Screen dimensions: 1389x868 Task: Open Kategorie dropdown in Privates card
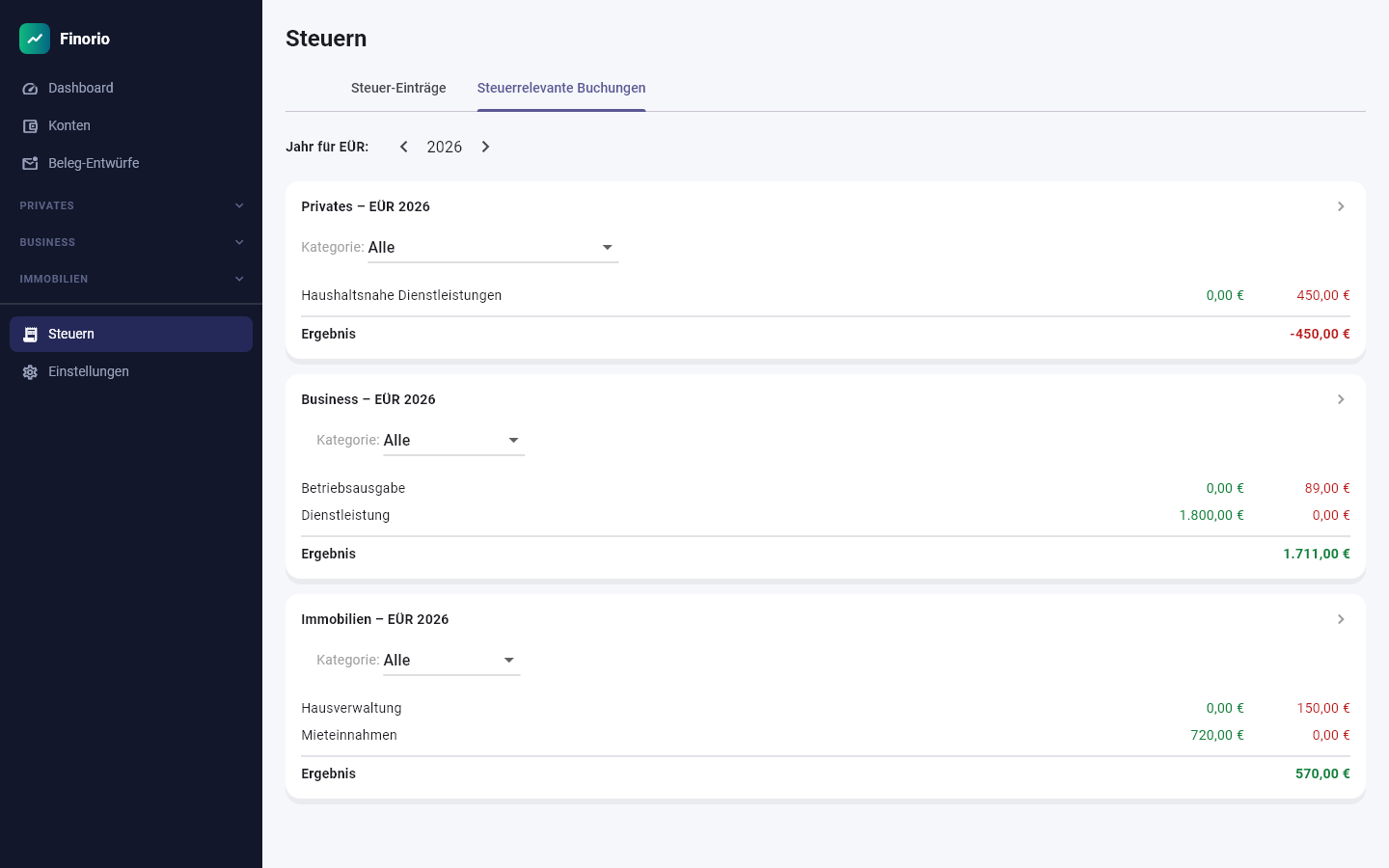[x=493, y=248]
